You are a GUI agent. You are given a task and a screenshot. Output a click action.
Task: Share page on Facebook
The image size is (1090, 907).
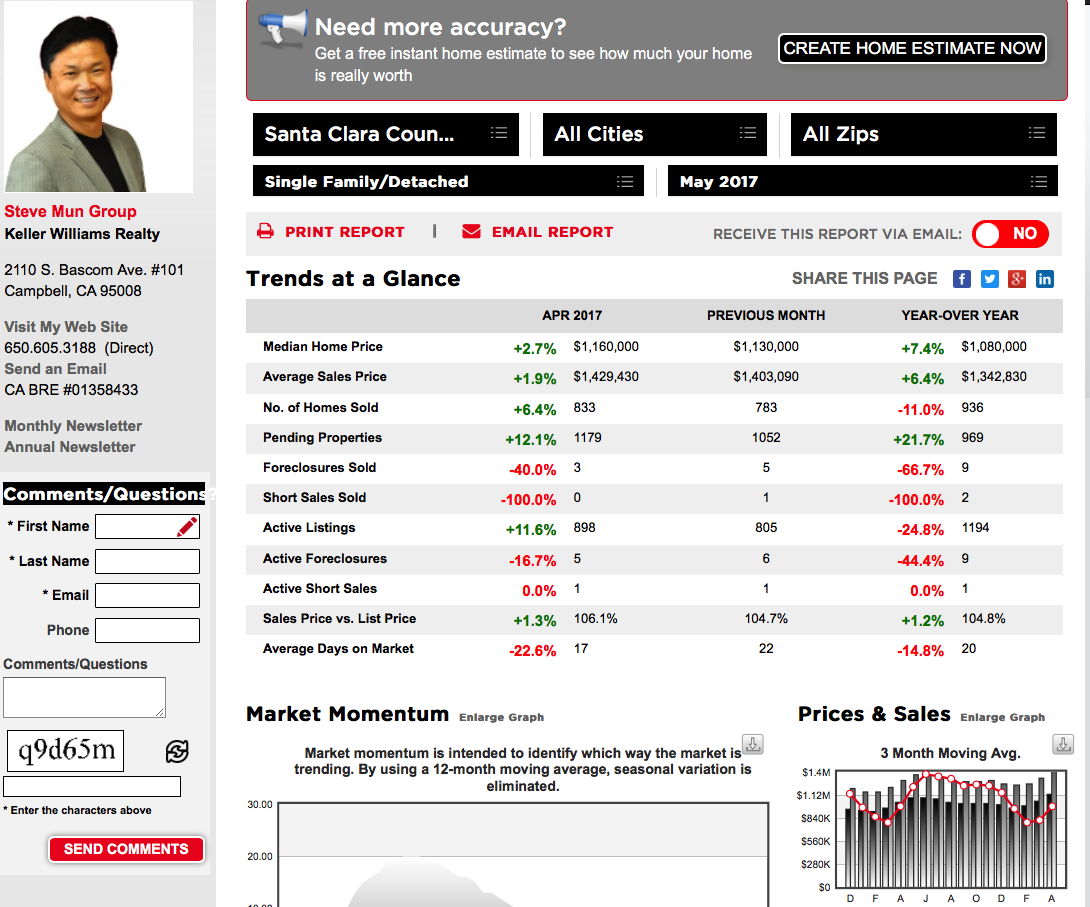961,279
